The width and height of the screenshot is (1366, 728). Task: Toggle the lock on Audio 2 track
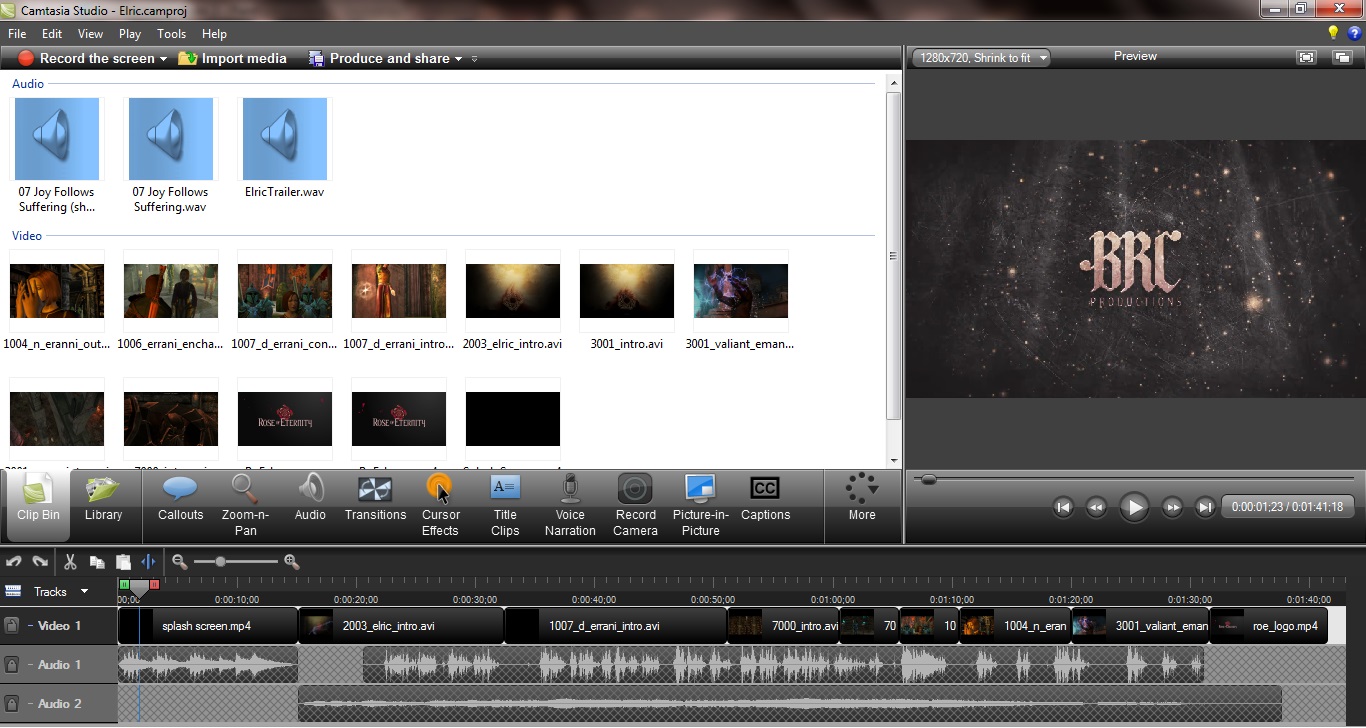coord(12,703)
